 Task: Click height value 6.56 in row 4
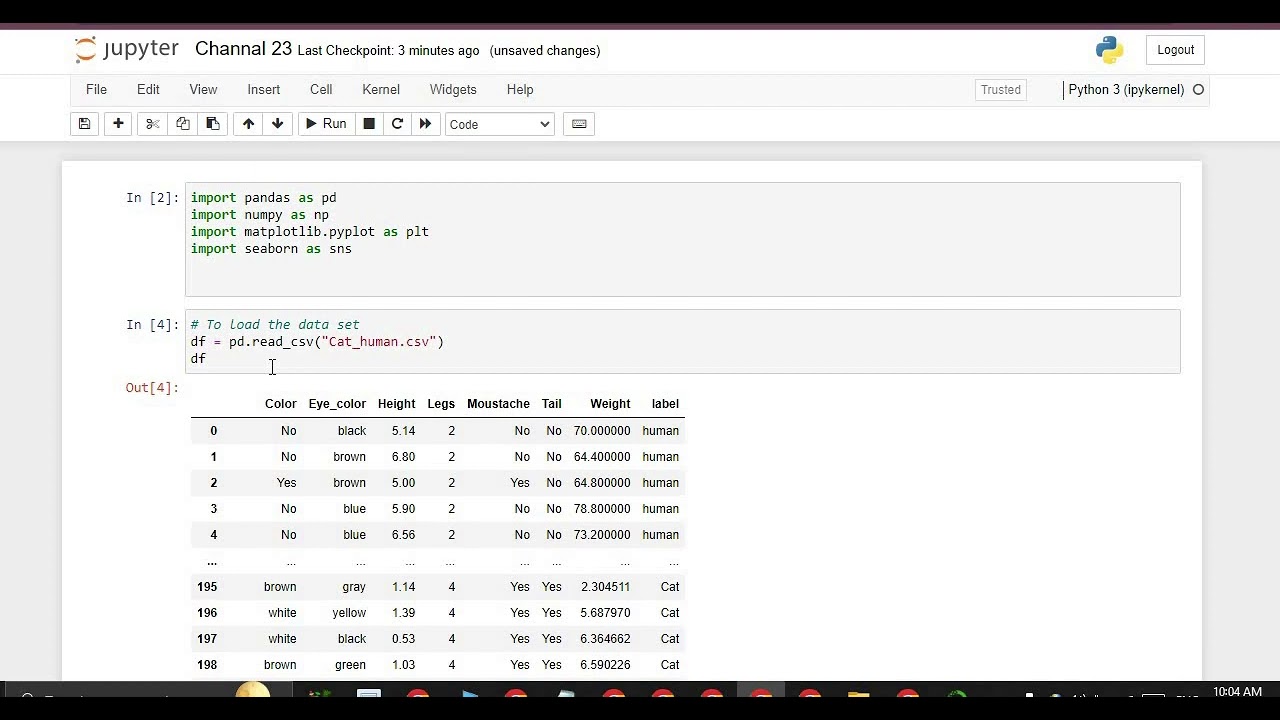pos(403,535)
